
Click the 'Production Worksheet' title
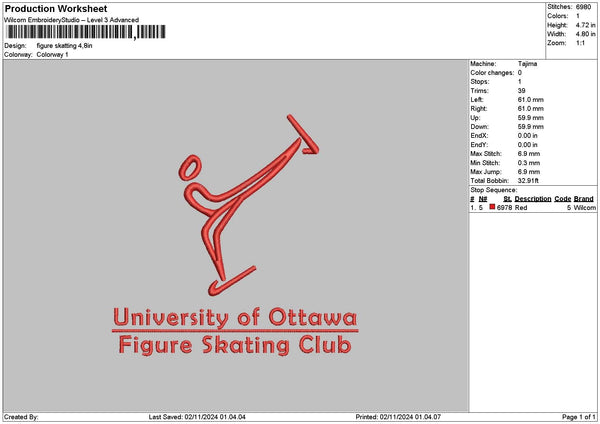click(x=56, y=8)
